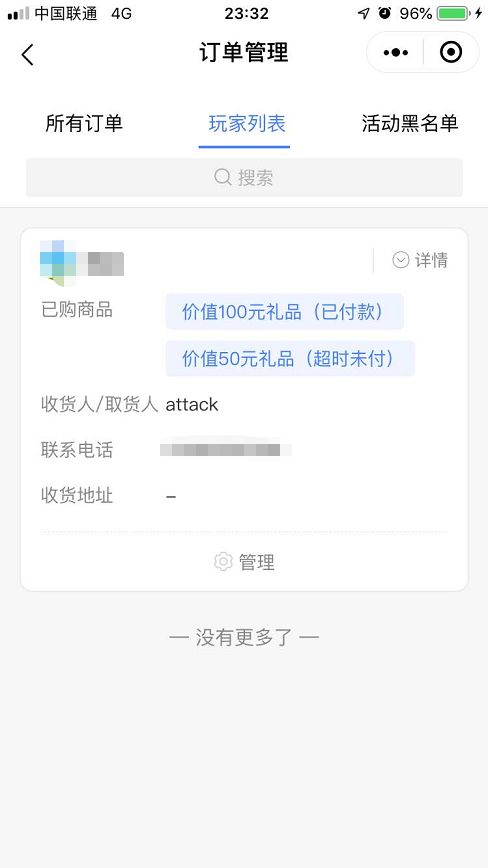Viewport: 488px width, 868px height.
Task: Tap the circular close mini program icon
Action: [451, 52]
